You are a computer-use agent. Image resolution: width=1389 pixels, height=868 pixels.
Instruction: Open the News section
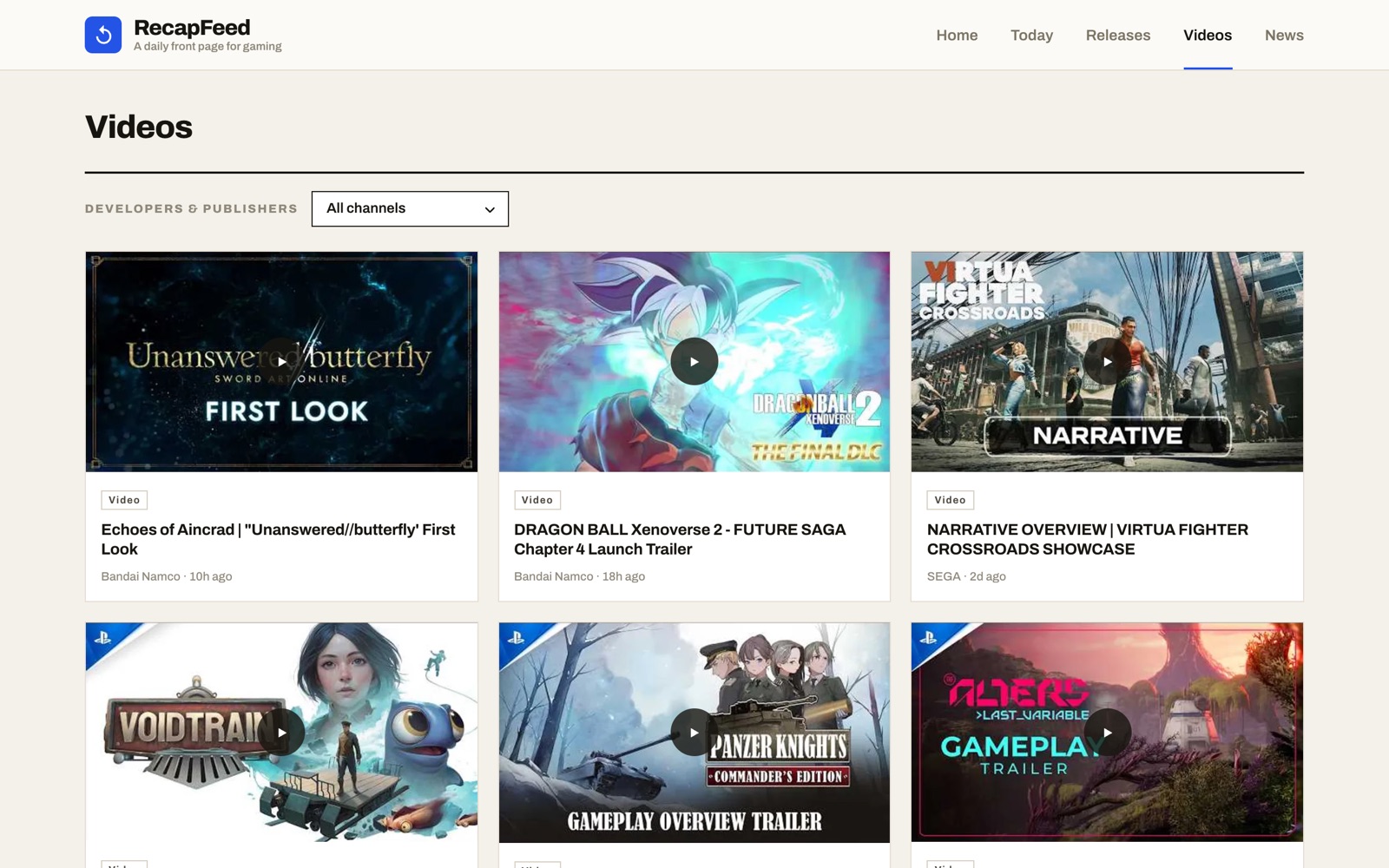(x=1284, y=35)
